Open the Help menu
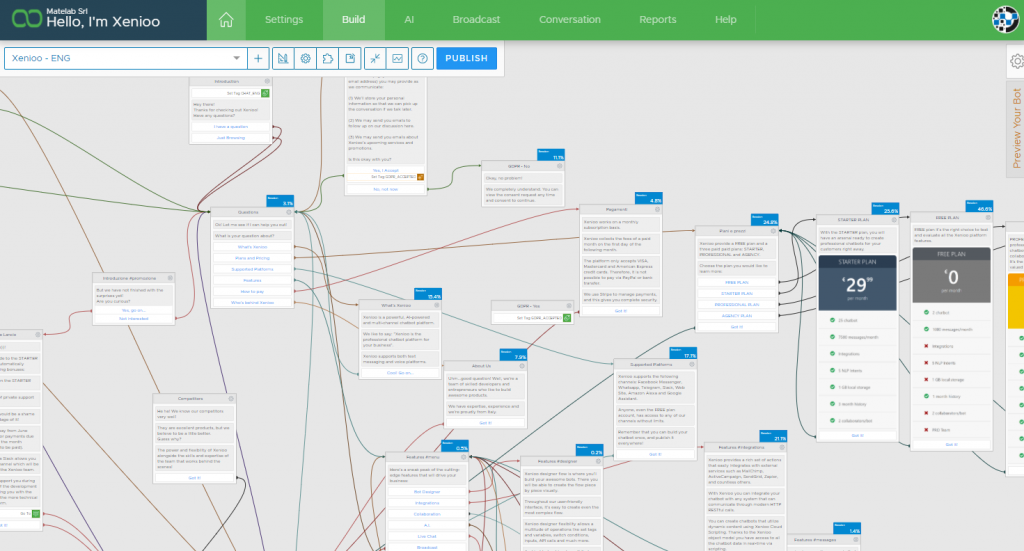 (726, 20)
